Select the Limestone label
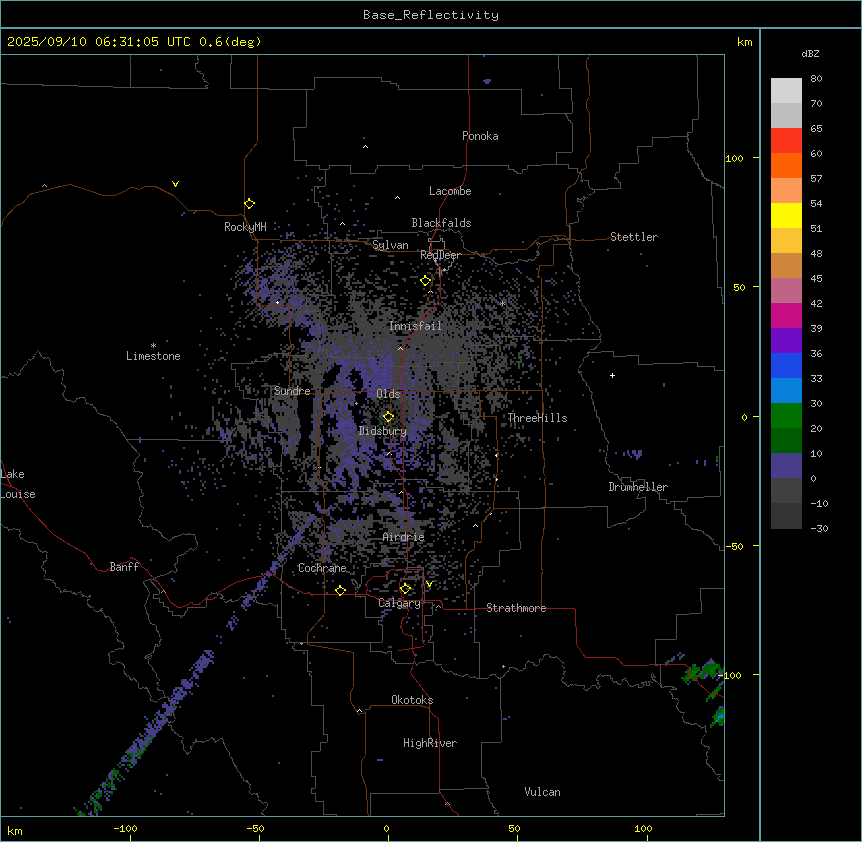 (153, 356)
